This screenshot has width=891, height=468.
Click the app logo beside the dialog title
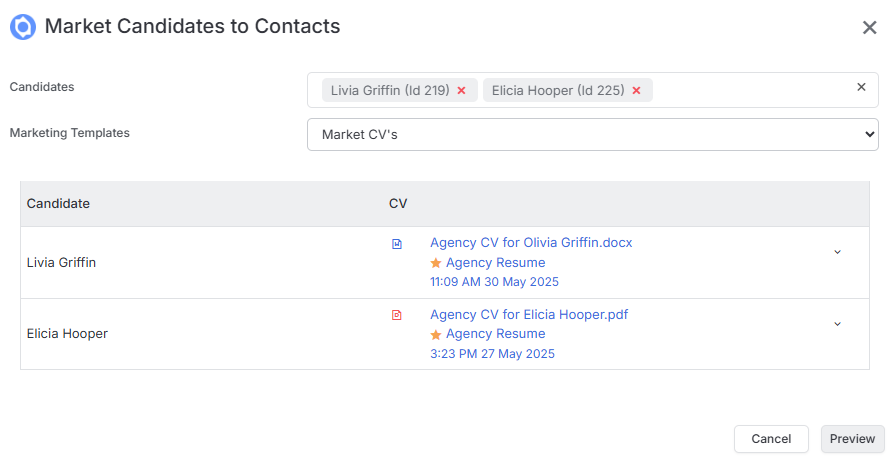point(23,27)
